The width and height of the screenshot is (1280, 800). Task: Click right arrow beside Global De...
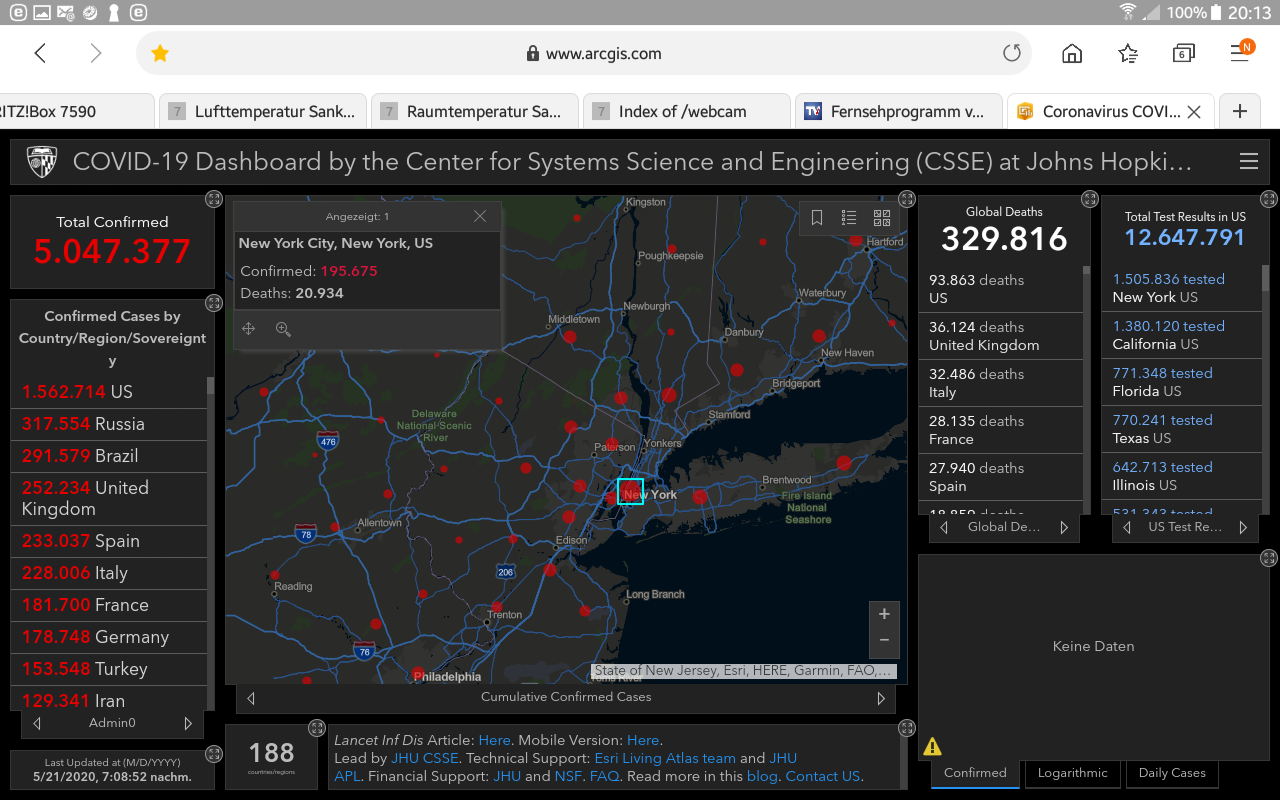click(1064, 527)
